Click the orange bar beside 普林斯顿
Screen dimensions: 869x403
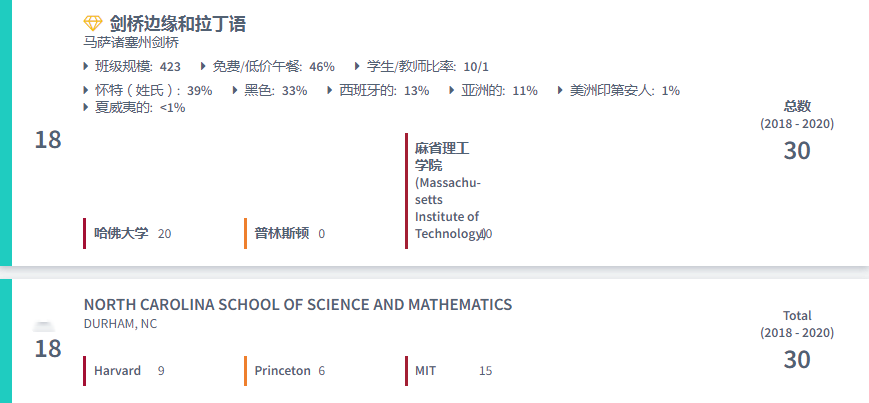pyautogui.click(x=245, y=233)
